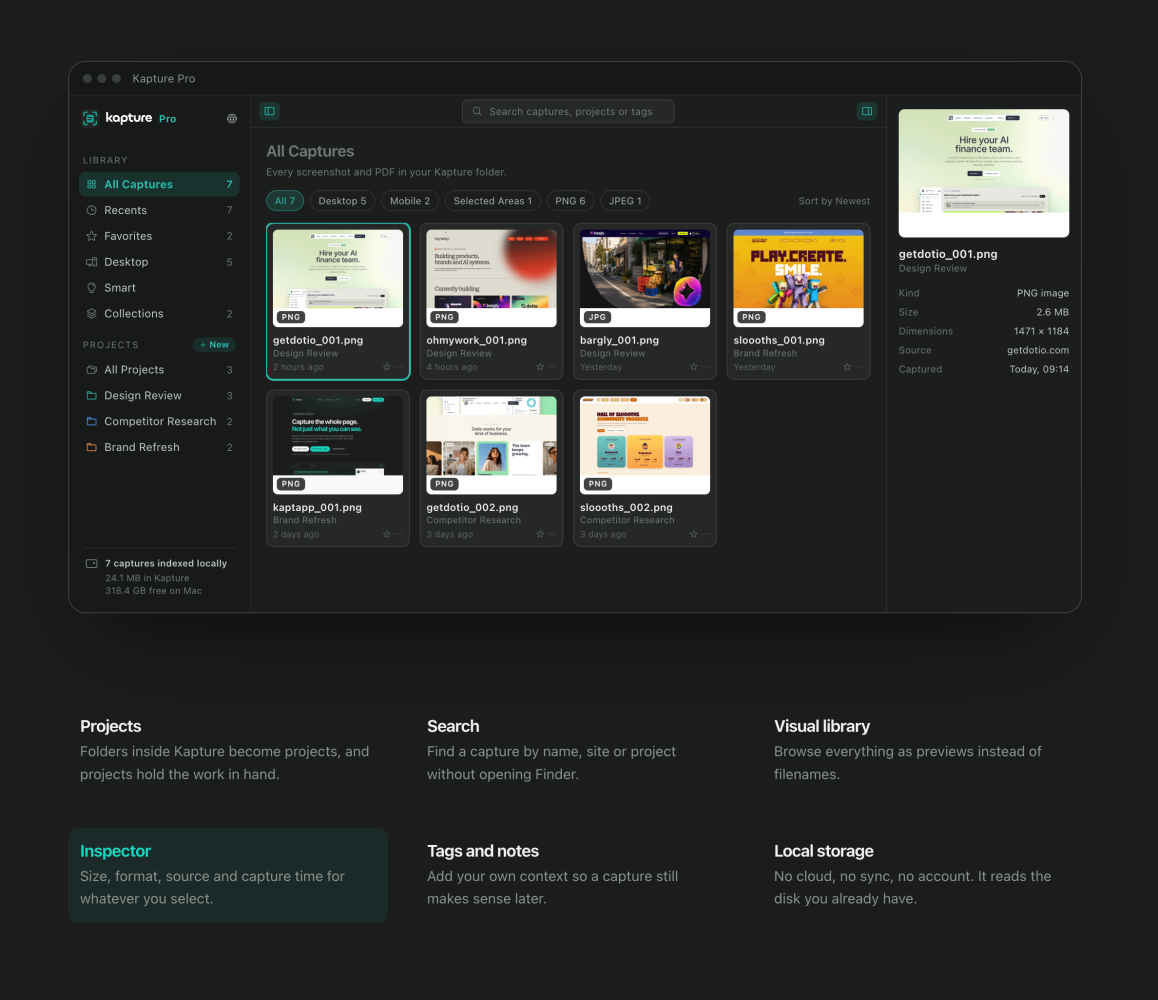Open the ellipsis menu on sloooths_002.png
Image resolution: width=1158 pixels, height=1000 pixels.
[x=706, y=534]
